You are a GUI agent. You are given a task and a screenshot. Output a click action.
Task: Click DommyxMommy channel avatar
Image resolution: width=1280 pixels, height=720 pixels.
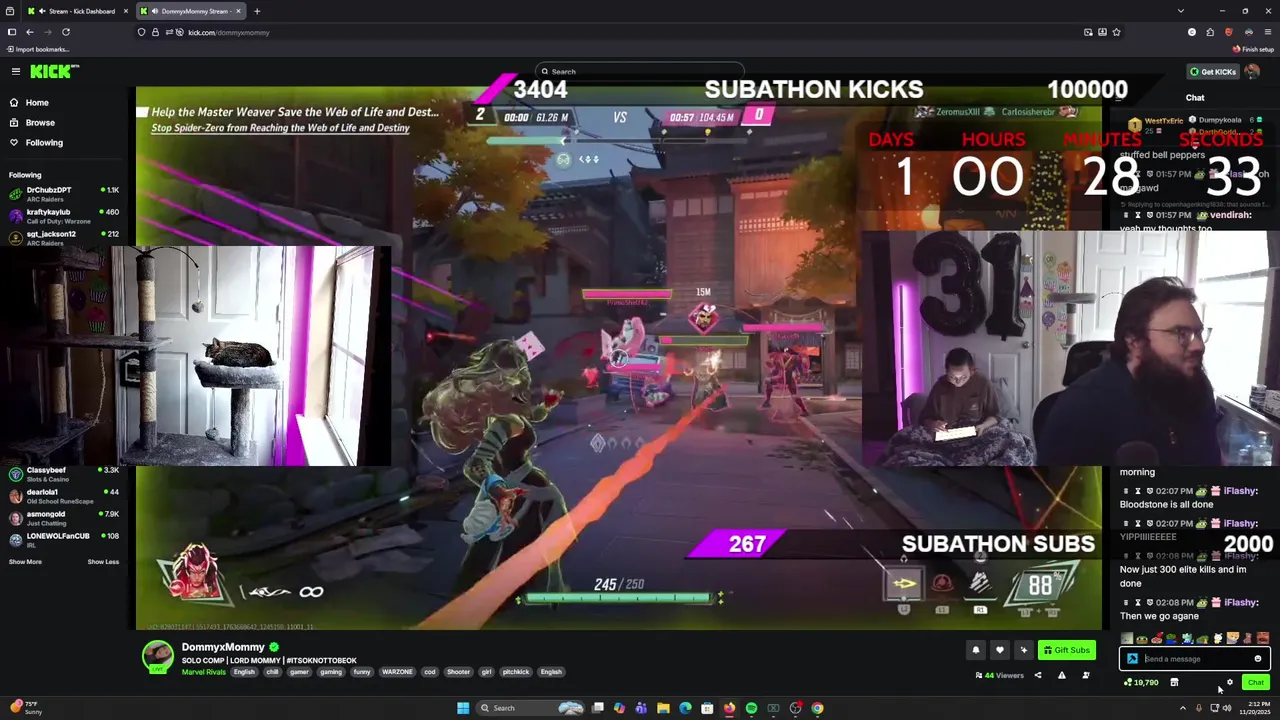[x=157, y=655]
